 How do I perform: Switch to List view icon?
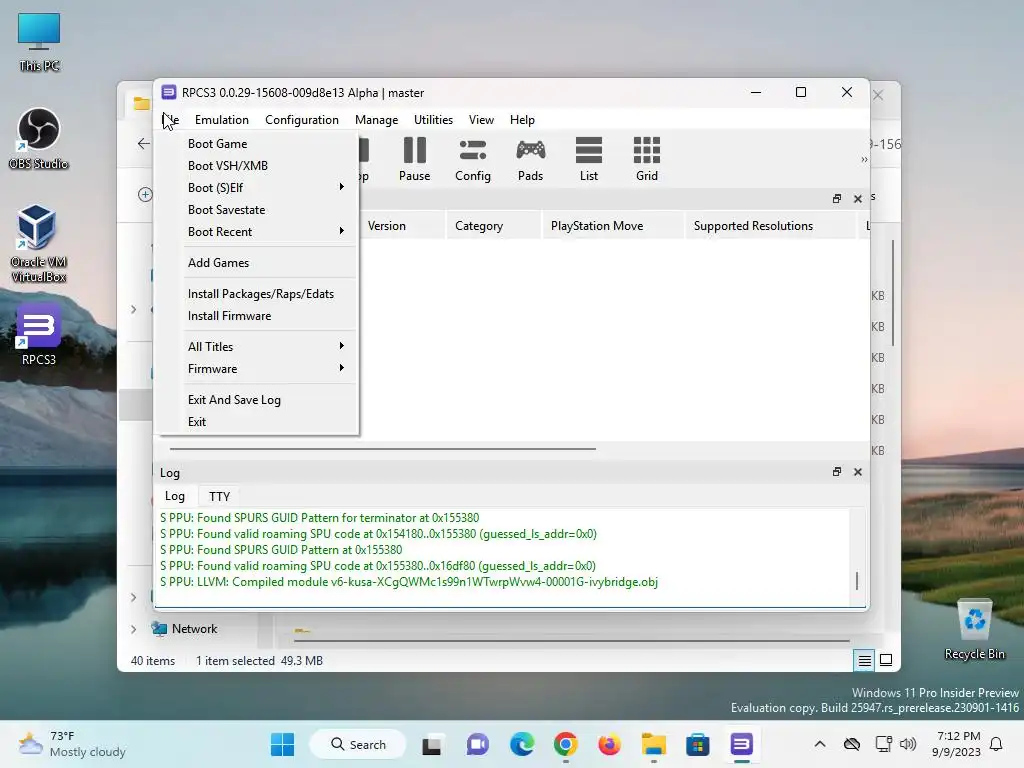(x=588, y=159)
